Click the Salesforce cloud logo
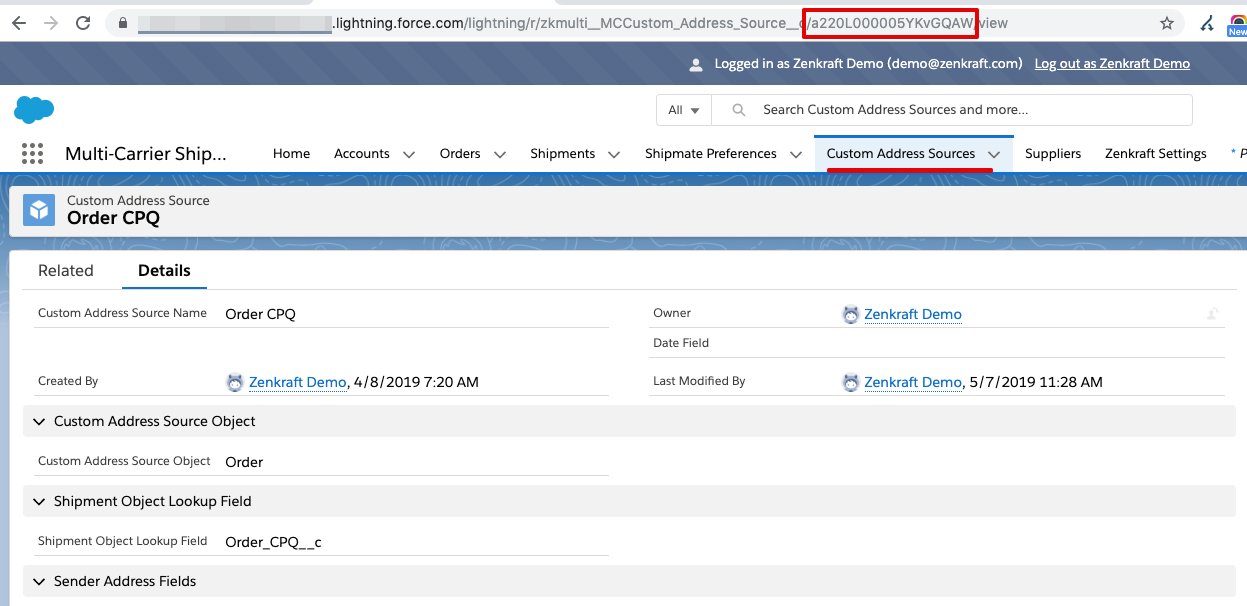 tap(34, 109)
